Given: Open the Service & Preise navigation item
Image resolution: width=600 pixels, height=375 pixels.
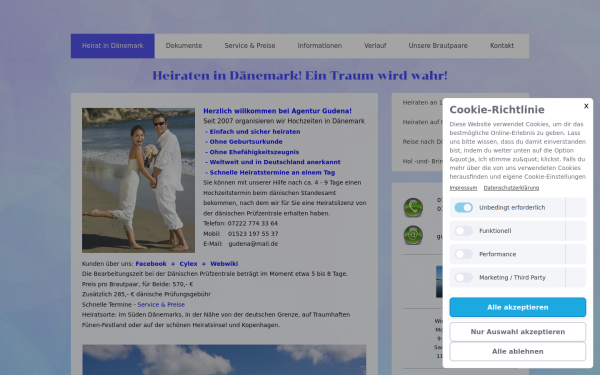Looking at the screenshot, I should coord(250,46).
